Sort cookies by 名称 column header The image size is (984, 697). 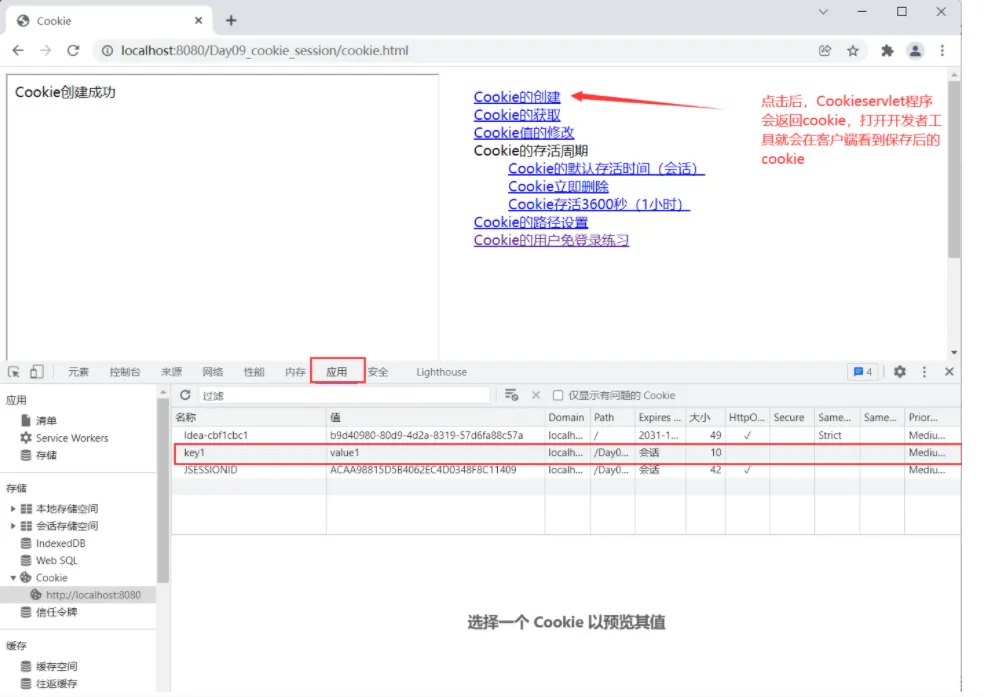tap(249, 417)
